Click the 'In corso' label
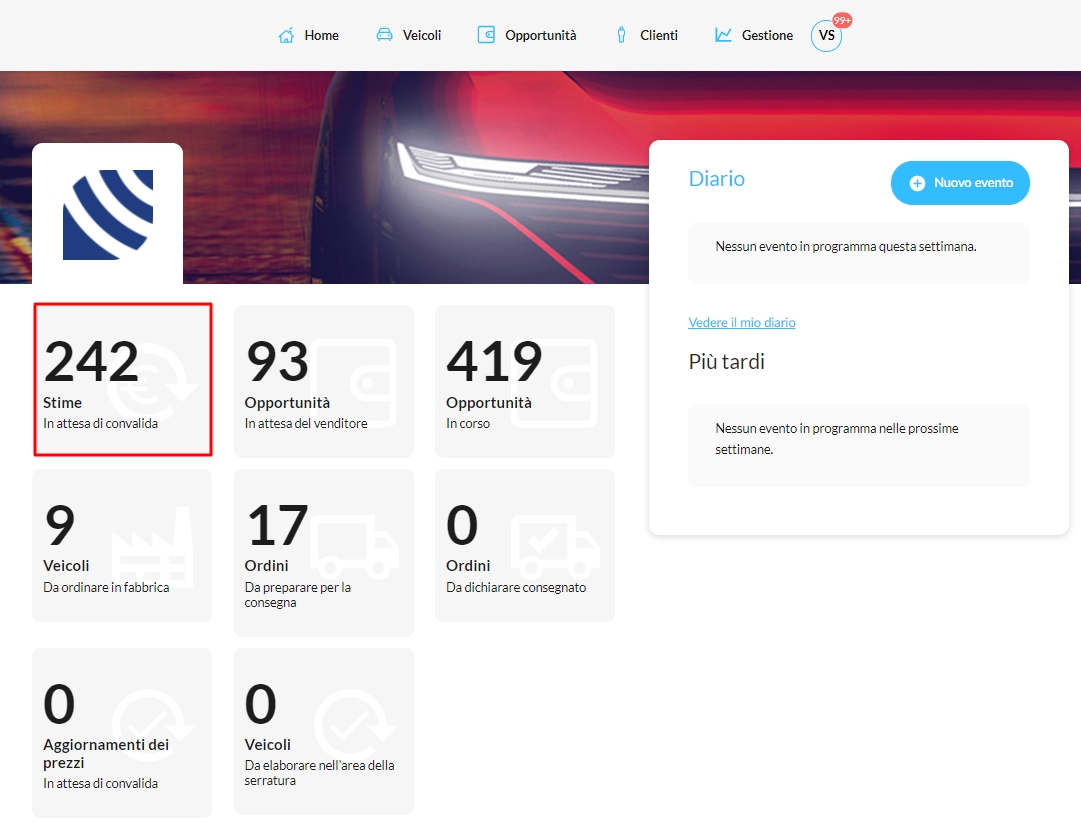Screen dimensions: 1081x837 [468, 423]
